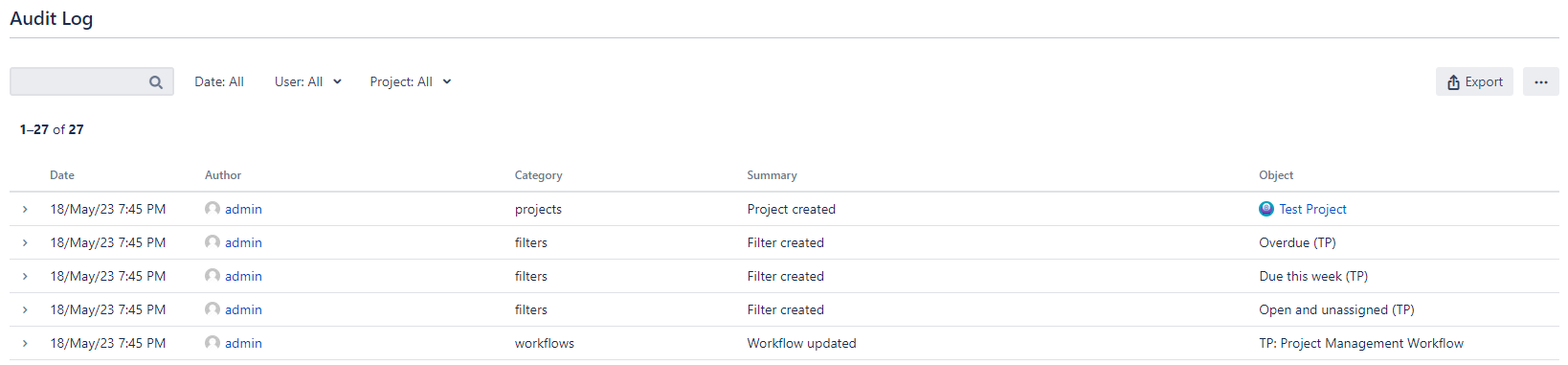
Task: Expand the Project created log entry
Action: pos(25,209)
